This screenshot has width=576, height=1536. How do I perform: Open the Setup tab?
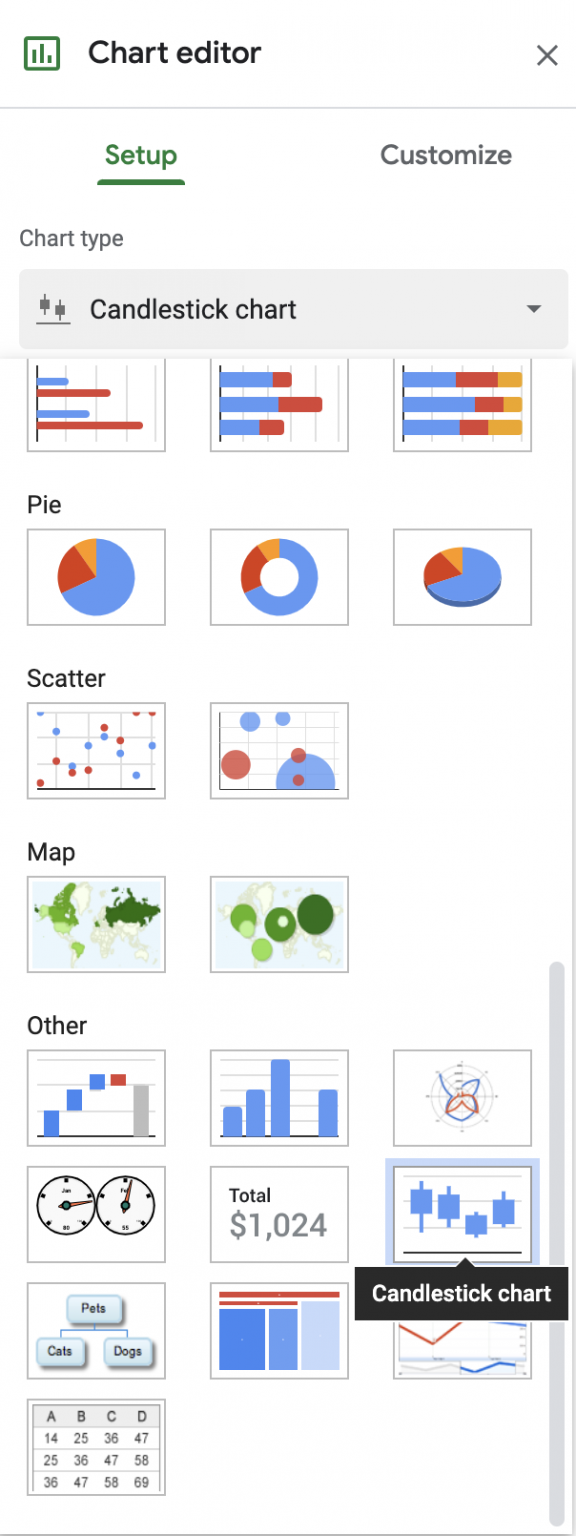pyautogui.click(x=141, y=155)
